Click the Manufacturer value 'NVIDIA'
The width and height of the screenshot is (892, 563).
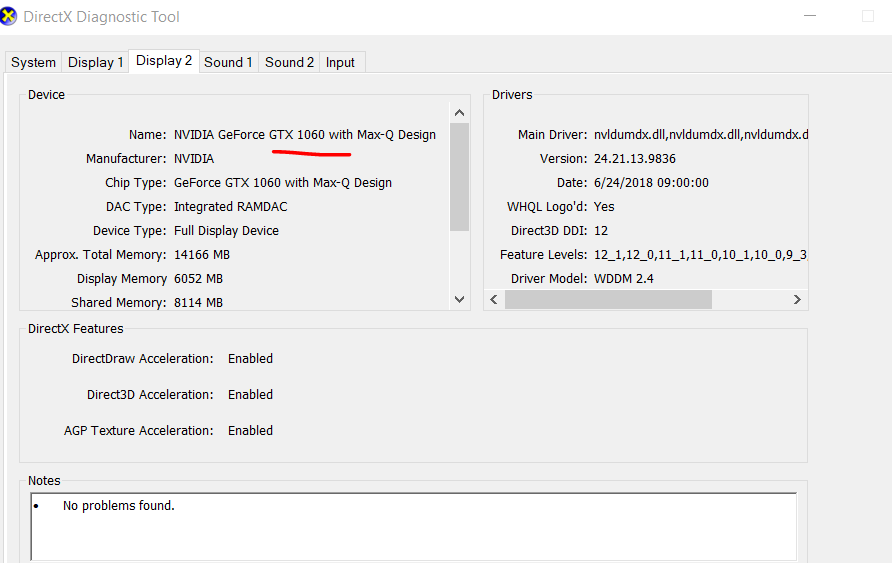click(194, 159)
